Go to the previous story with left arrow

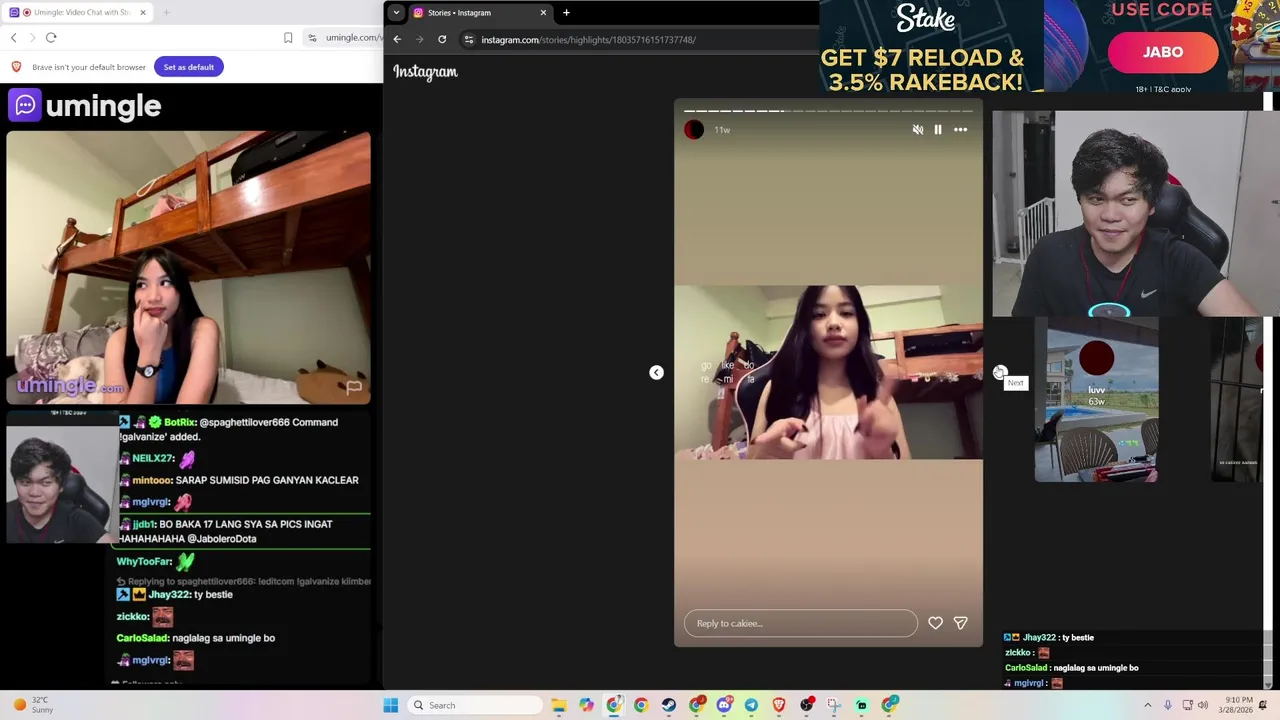coord(656,372)
